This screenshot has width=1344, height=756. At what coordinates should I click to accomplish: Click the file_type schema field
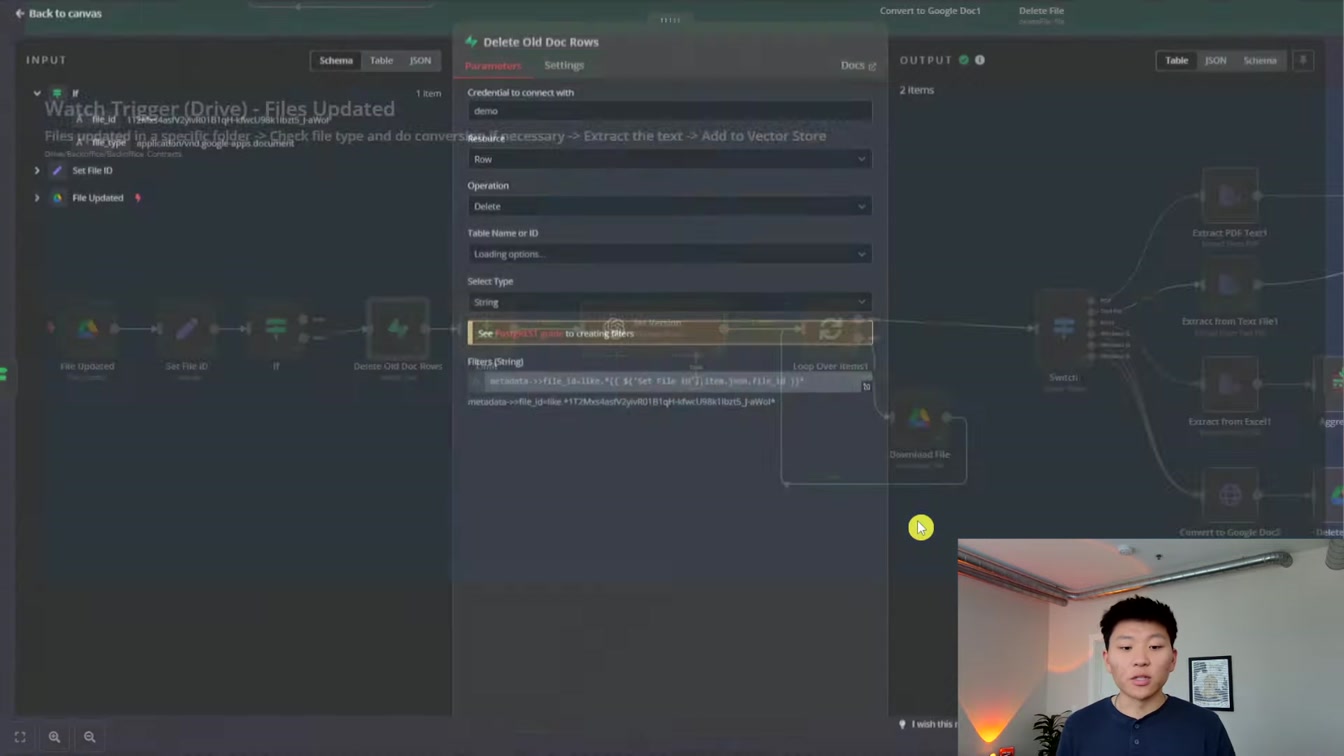coord(110,143)
